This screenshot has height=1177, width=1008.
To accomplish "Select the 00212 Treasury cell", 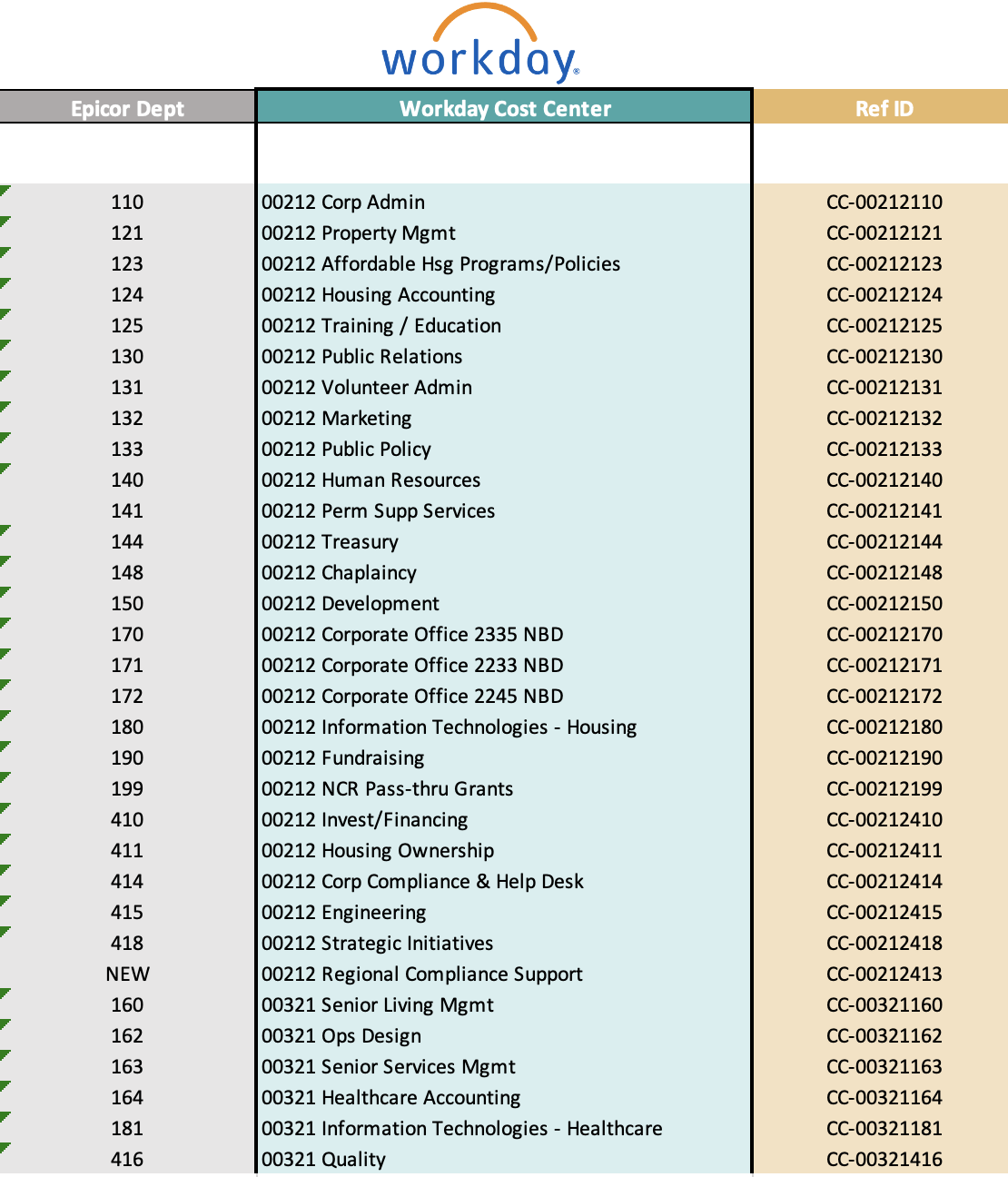I will click(x=505, y=541).
